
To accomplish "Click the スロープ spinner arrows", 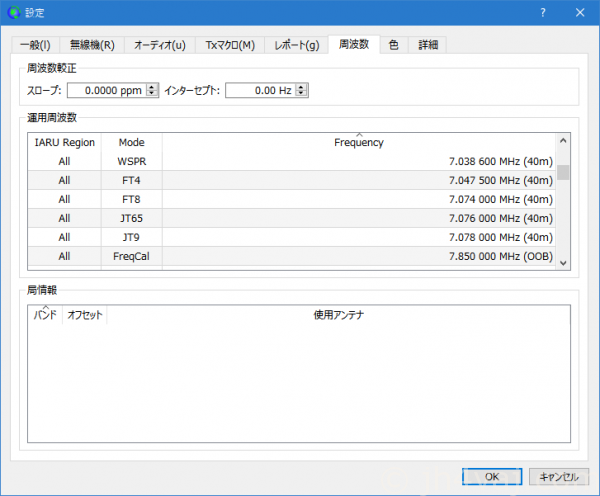I will tap(152, 90).
